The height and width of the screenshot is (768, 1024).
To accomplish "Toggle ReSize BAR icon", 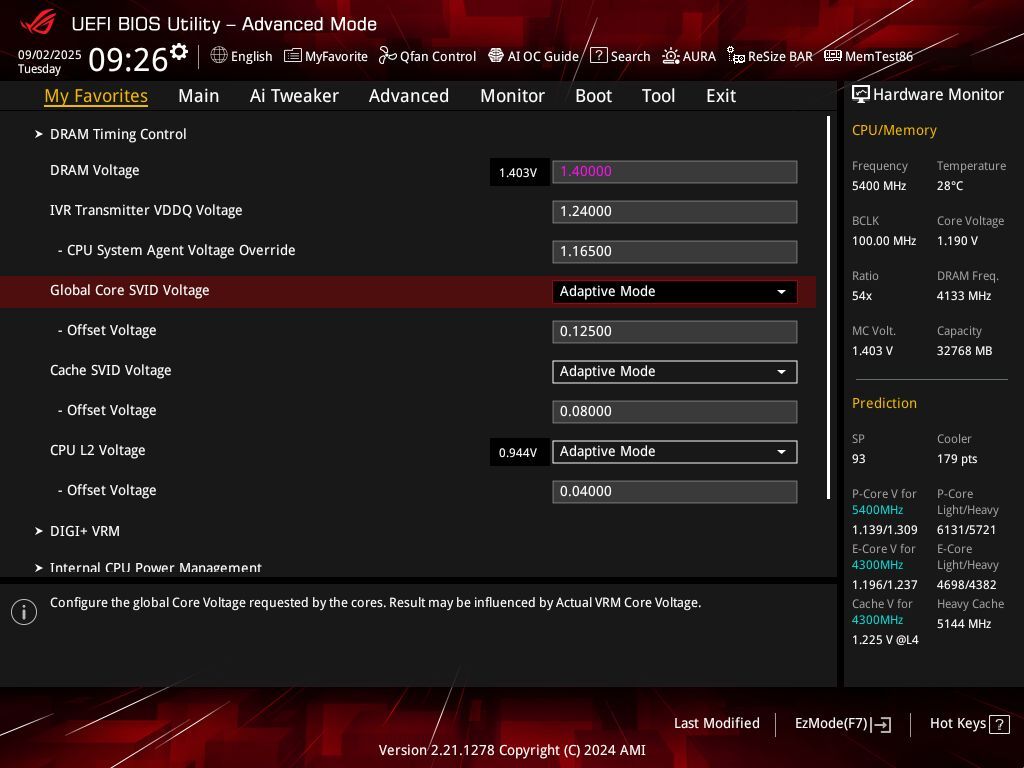I will pos(736,56).
